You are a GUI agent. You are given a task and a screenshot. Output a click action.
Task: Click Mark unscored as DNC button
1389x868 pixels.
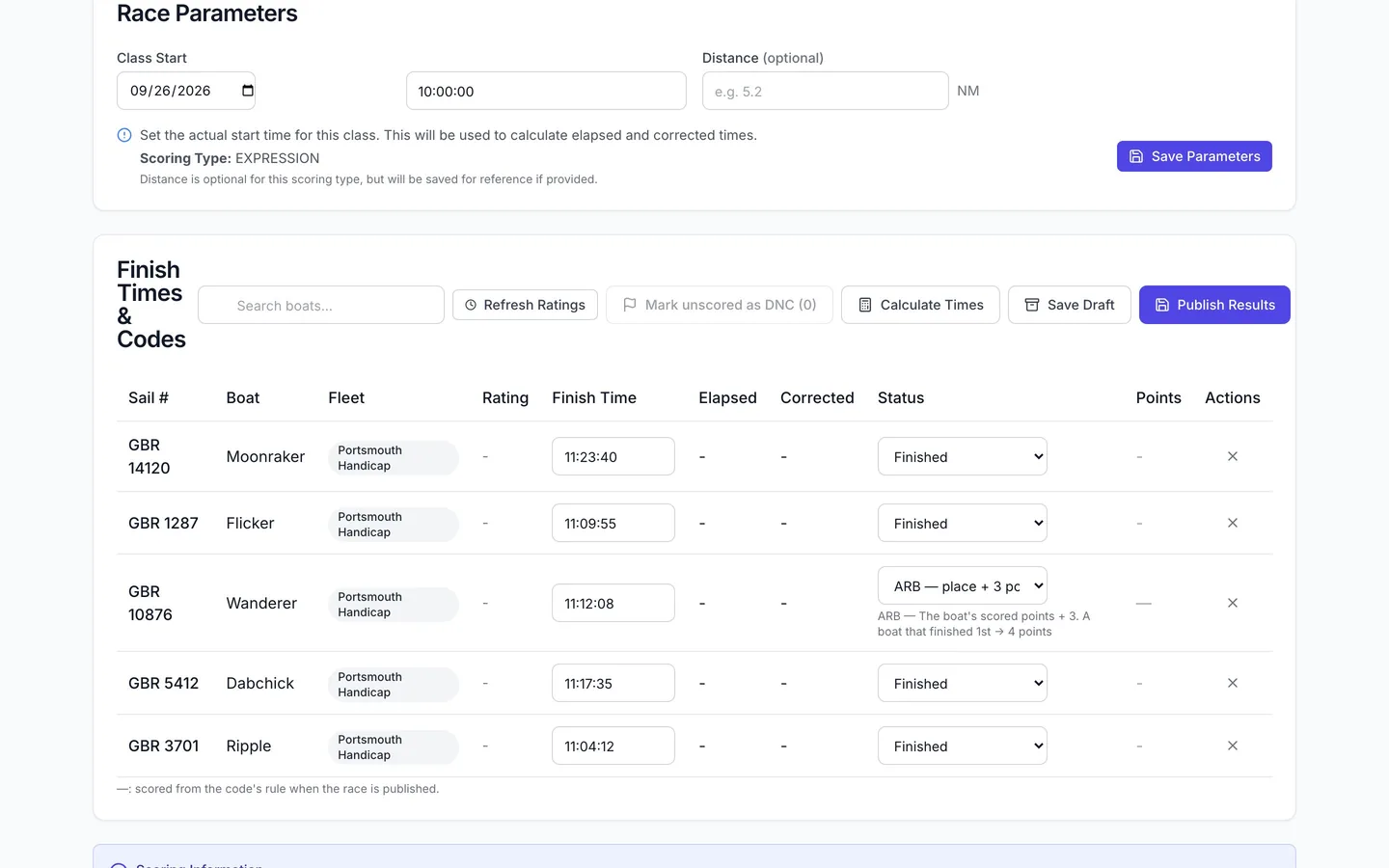click(x=719, y=305)
